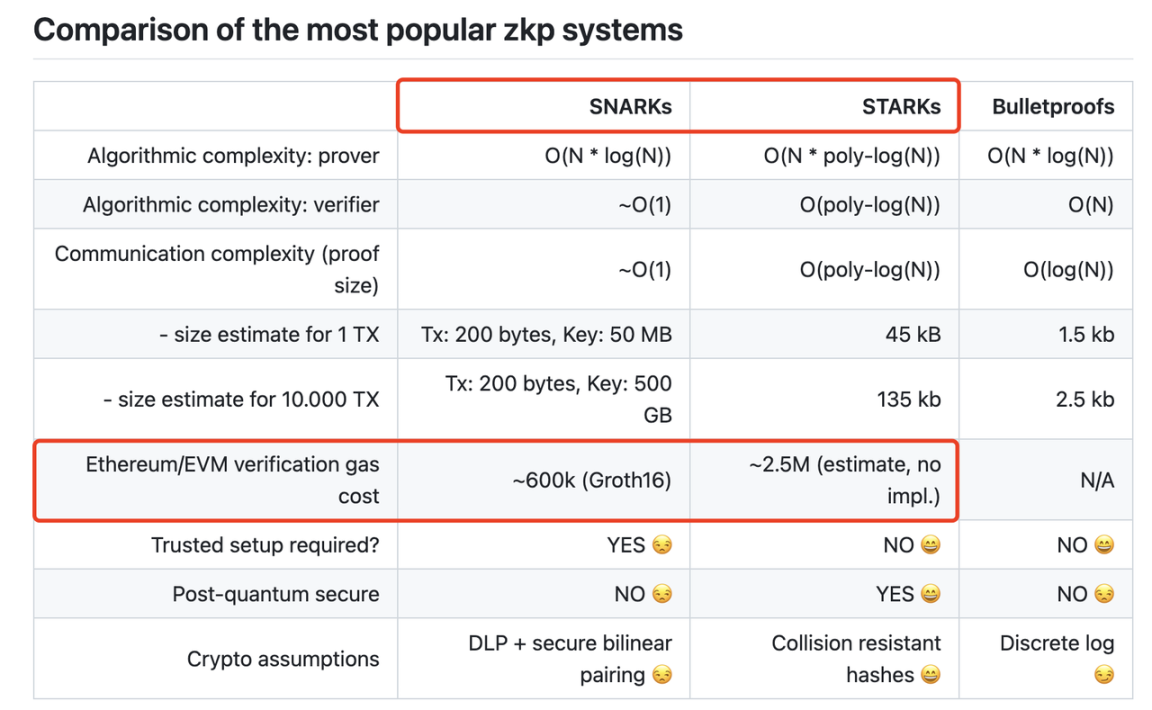Click the smirking emoji under 'Discrete log'
Screen dimensions: 1152x710
coord(1104,675)
